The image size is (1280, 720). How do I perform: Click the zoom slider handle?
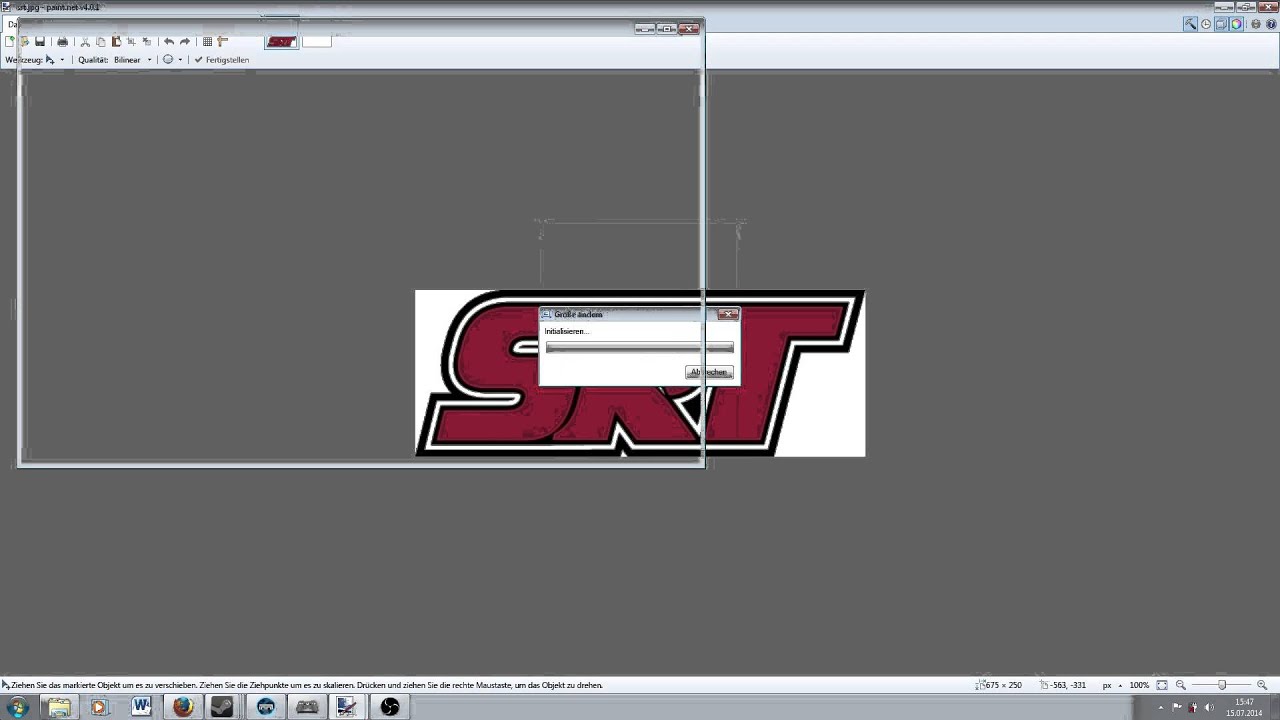point(1222,685)
